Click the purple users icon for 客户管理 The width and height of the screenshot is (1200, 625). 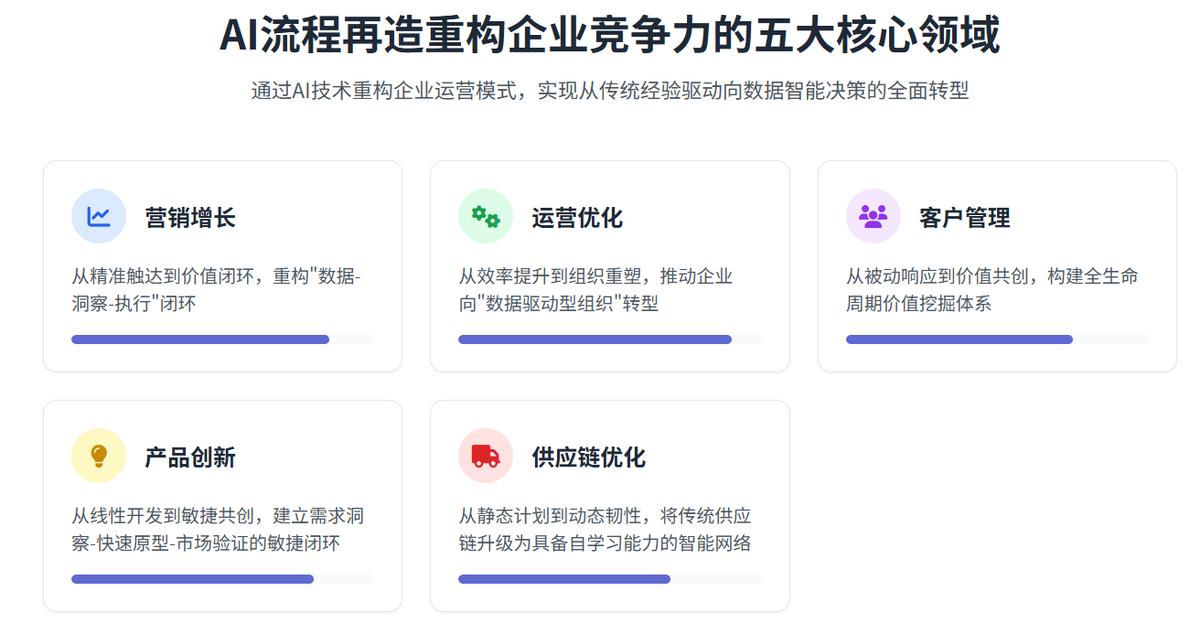873,216
